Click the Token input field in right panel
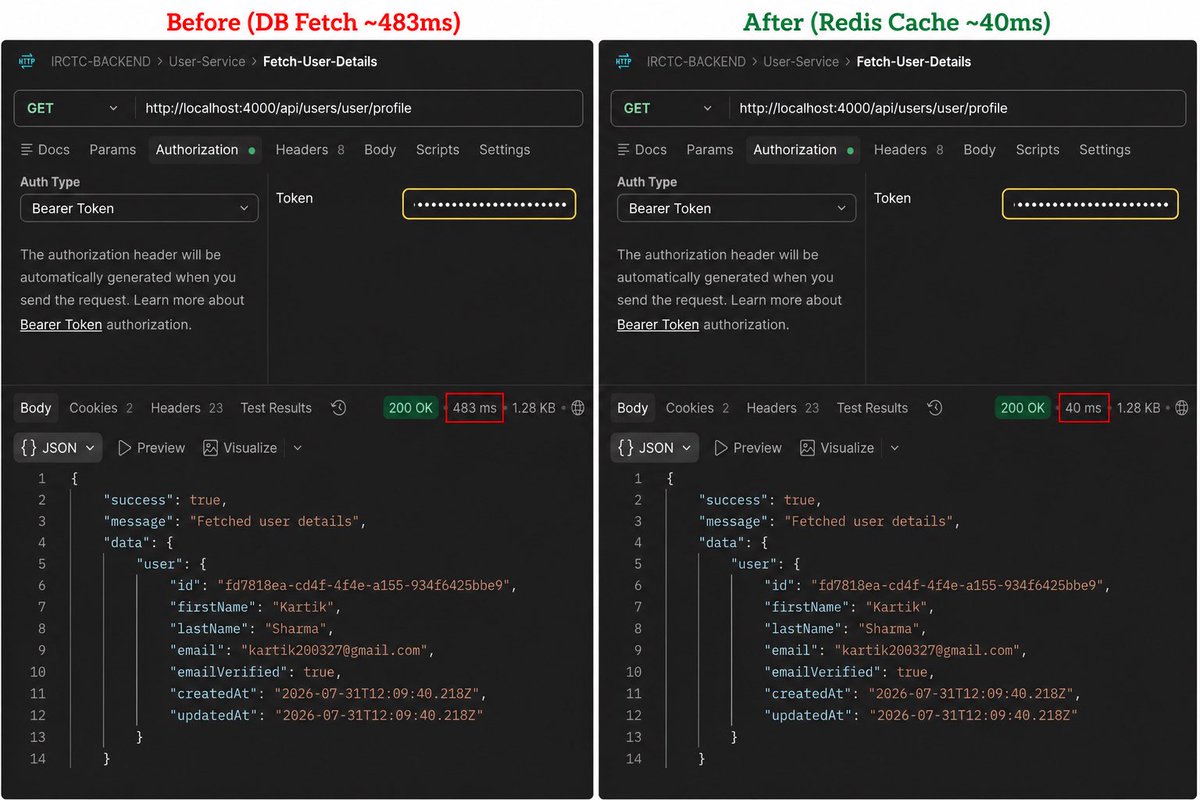Viewport: 1200px width, 800px height. point(1088,204)
